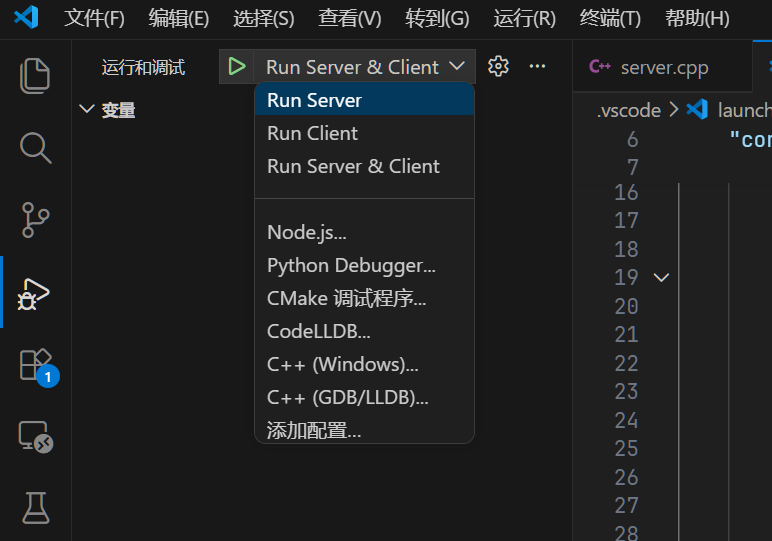Choose CodeLLDB... option
This screenshot has width=772, height=541.
coord(364,331)
